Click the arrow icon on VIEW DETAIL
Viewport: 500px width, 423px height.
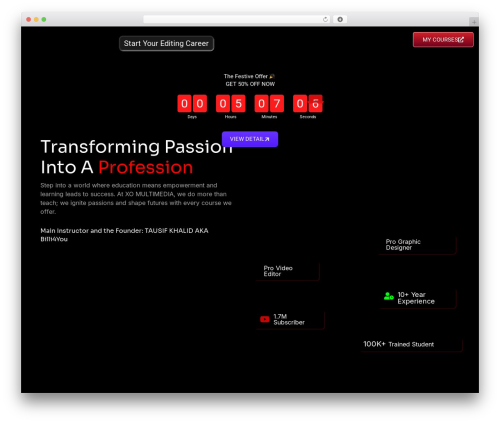click(267, 139)
